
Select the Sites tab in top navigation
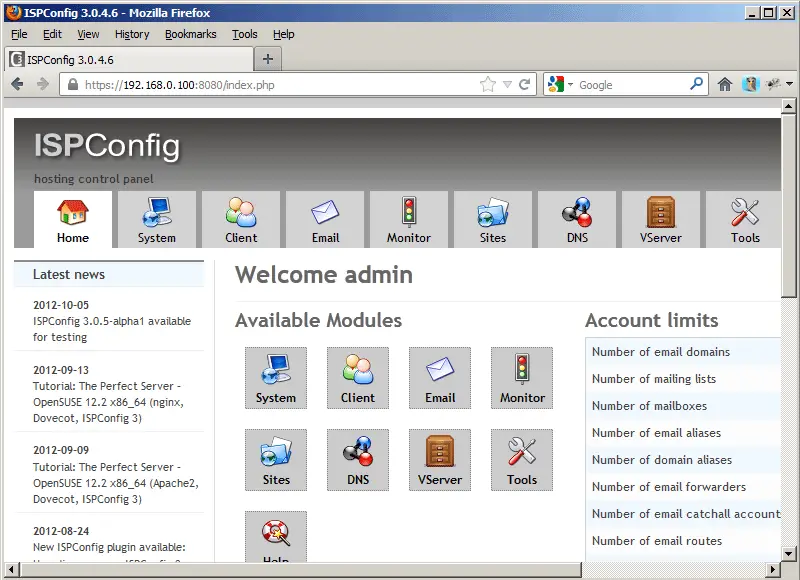(493, 220)
